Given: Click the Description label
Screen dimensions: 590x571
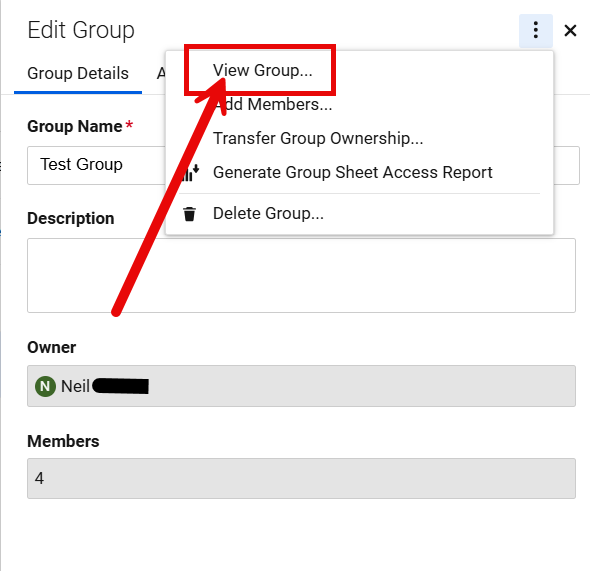Looking at the screenshot, I should [71, 219].
